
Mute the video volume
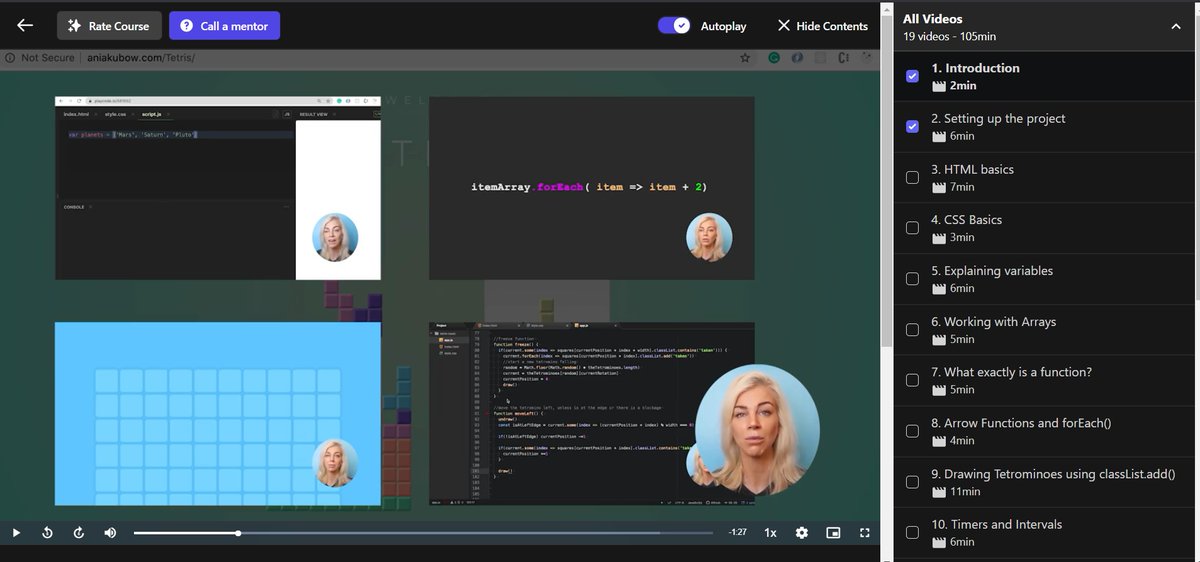click(x=110, y=533)
